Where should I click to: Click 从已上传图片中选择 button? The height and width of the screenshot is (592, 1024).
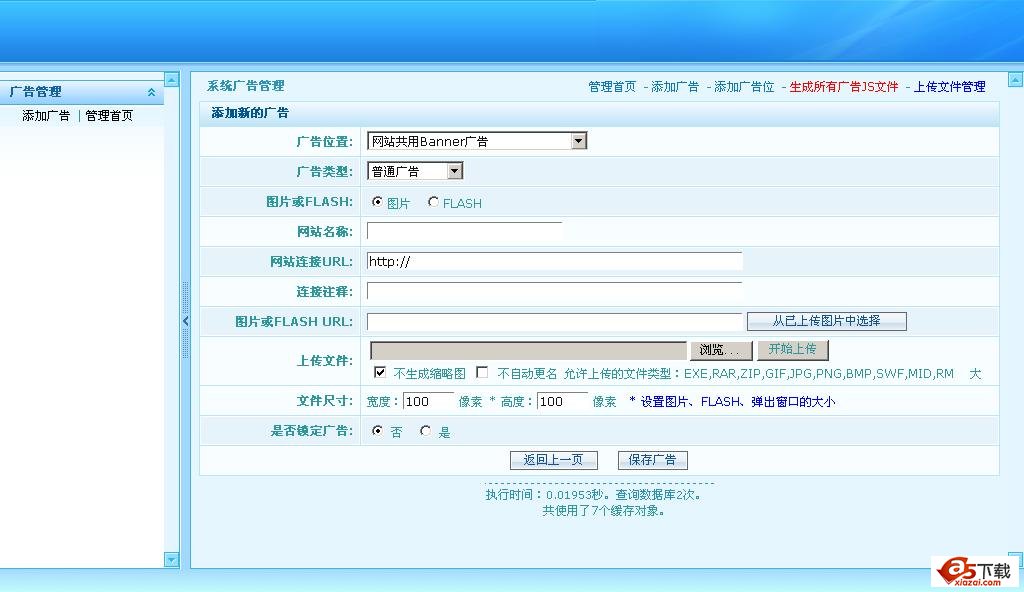[x=826, y=321]
